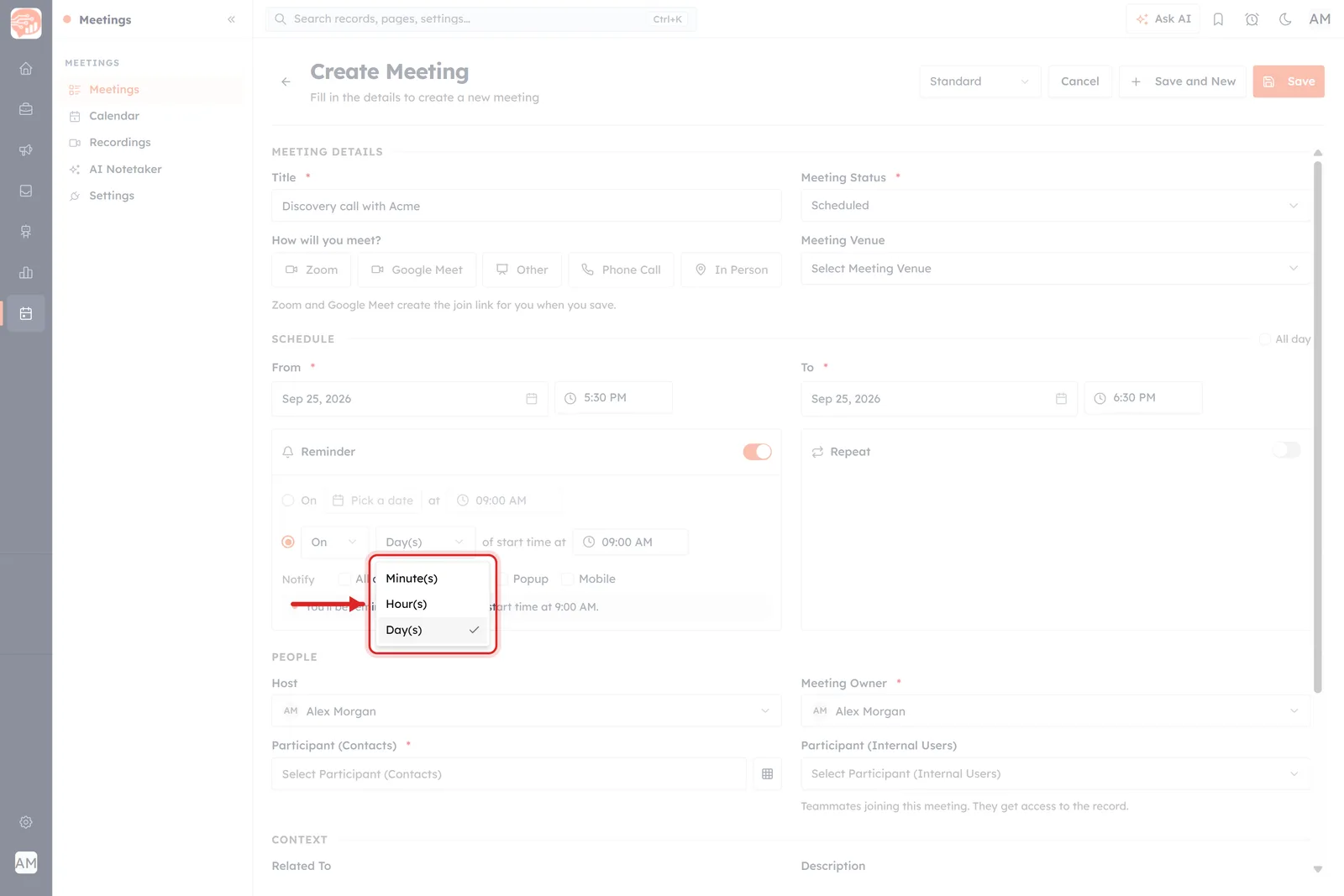Click the search records field

(x=480, y=19)
